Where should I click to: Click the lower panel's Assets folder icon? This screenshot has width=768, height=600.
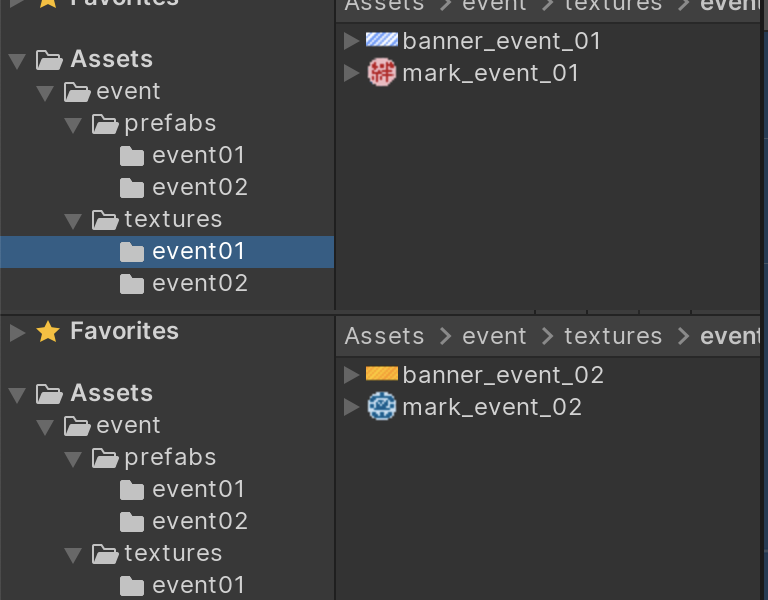50,394
